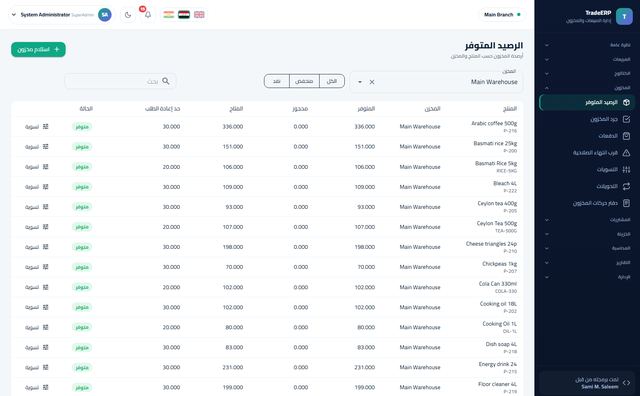
Task: Select the منخفض low-stock filter
Action: 304,81
